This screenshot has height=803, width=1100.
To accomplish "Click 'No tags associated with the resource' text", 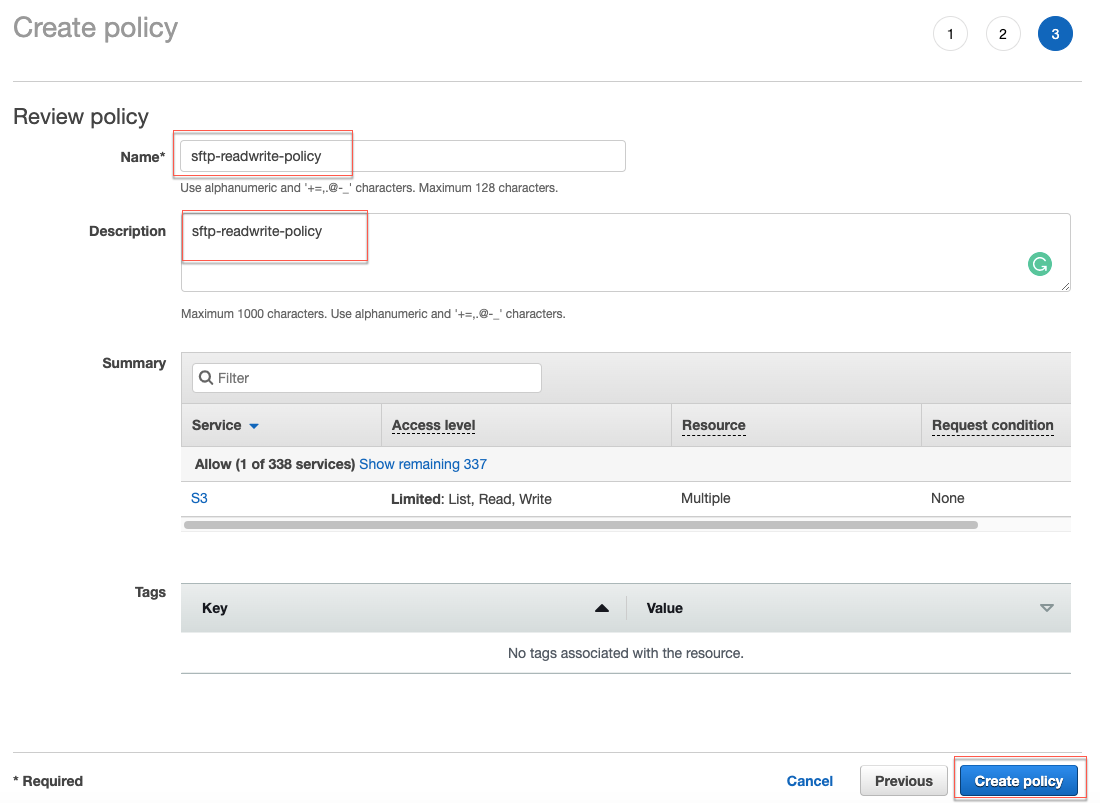I will point(625,653).
